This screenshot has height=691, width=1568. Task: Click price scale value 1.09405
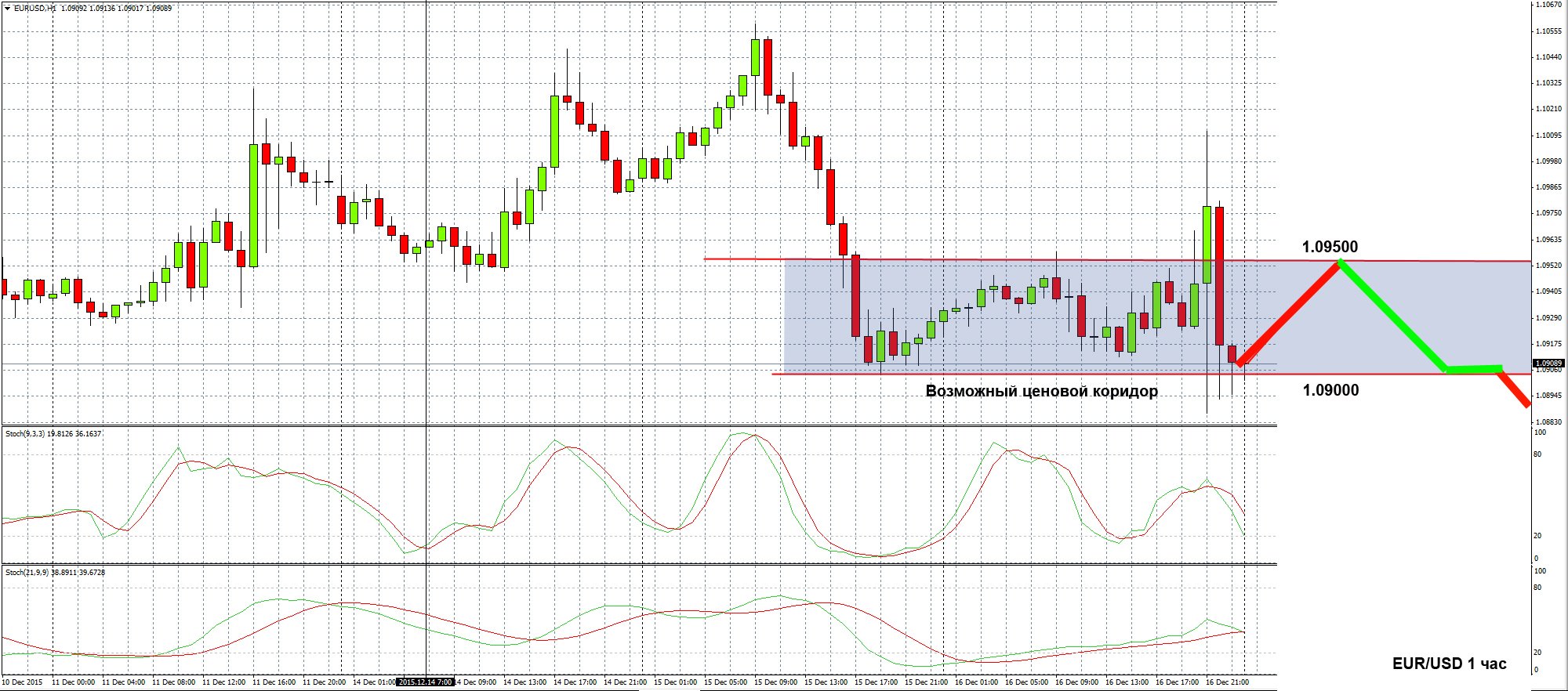pos(1548,291)
